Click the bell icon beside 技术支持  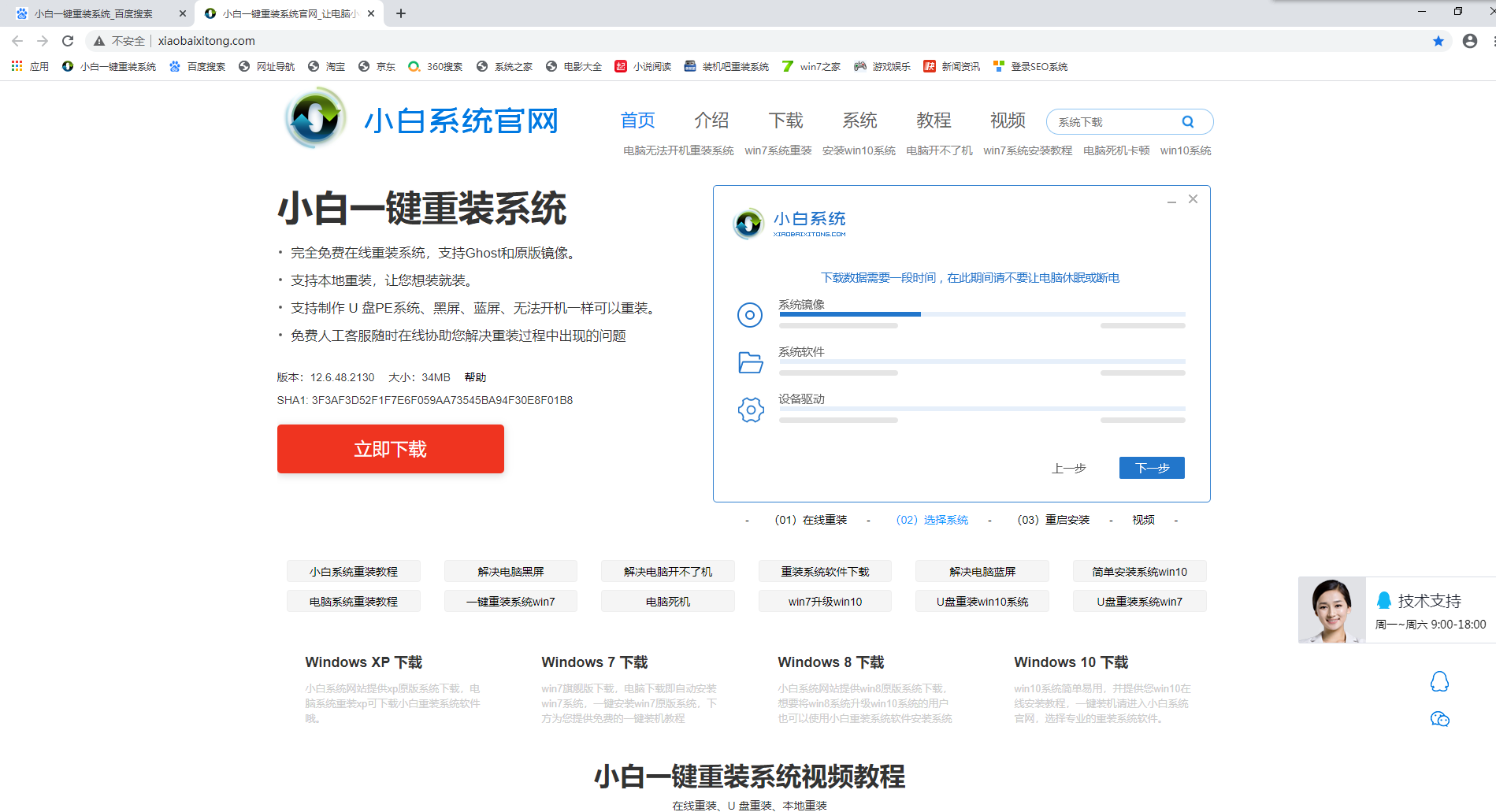(1383, 600)
